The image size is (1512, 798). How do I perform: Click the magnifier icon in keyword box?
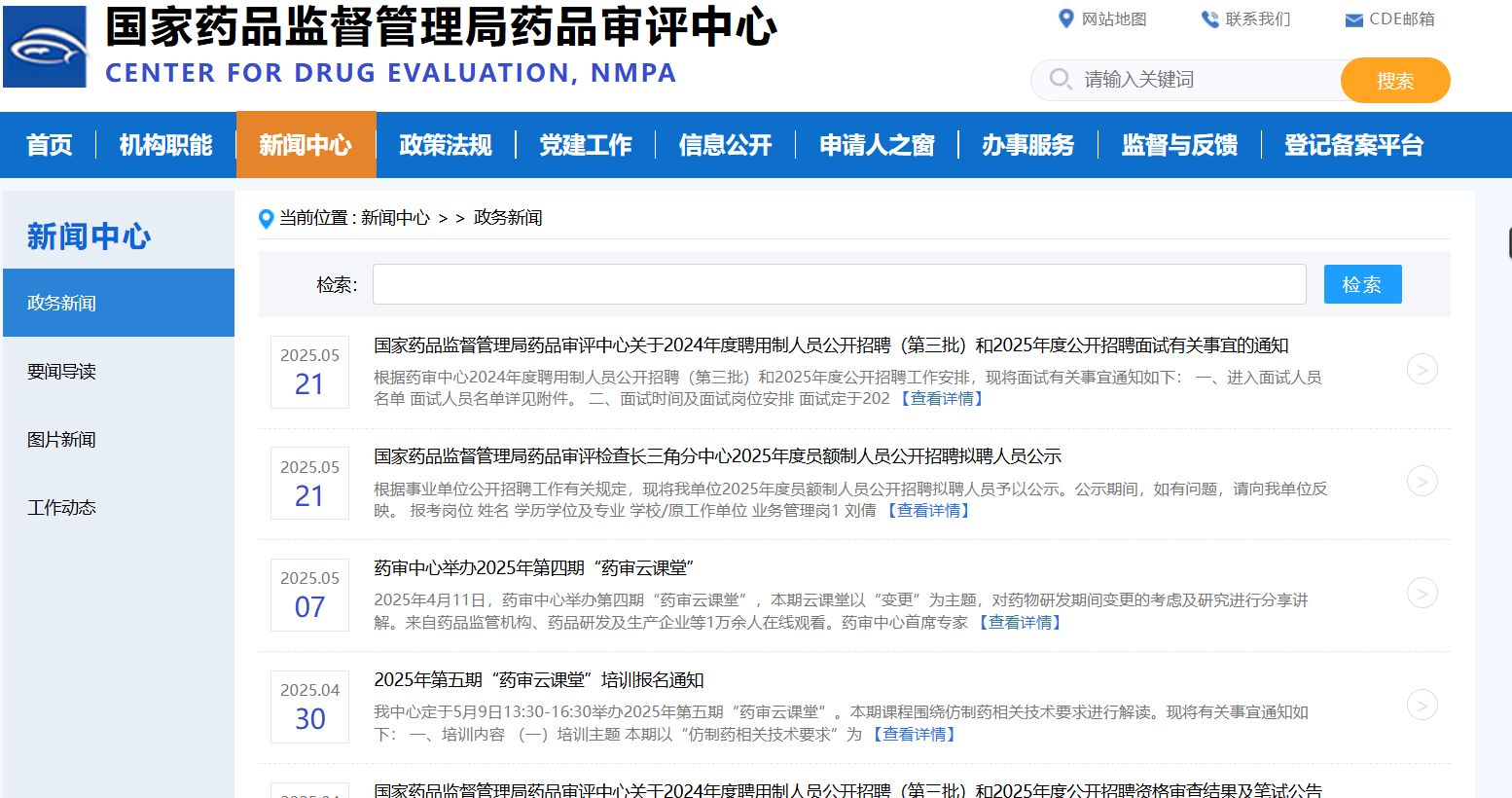[1061, 79]
